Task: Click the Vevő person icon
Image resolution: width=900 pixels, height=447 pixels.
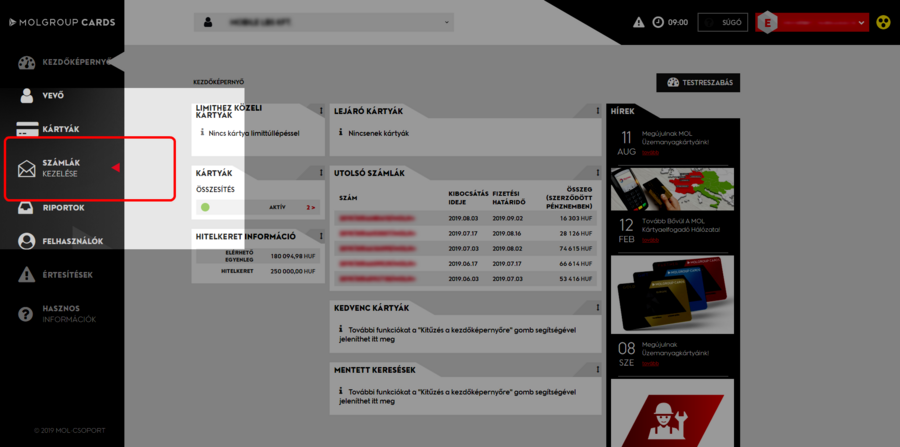Action: click(27, 96)
